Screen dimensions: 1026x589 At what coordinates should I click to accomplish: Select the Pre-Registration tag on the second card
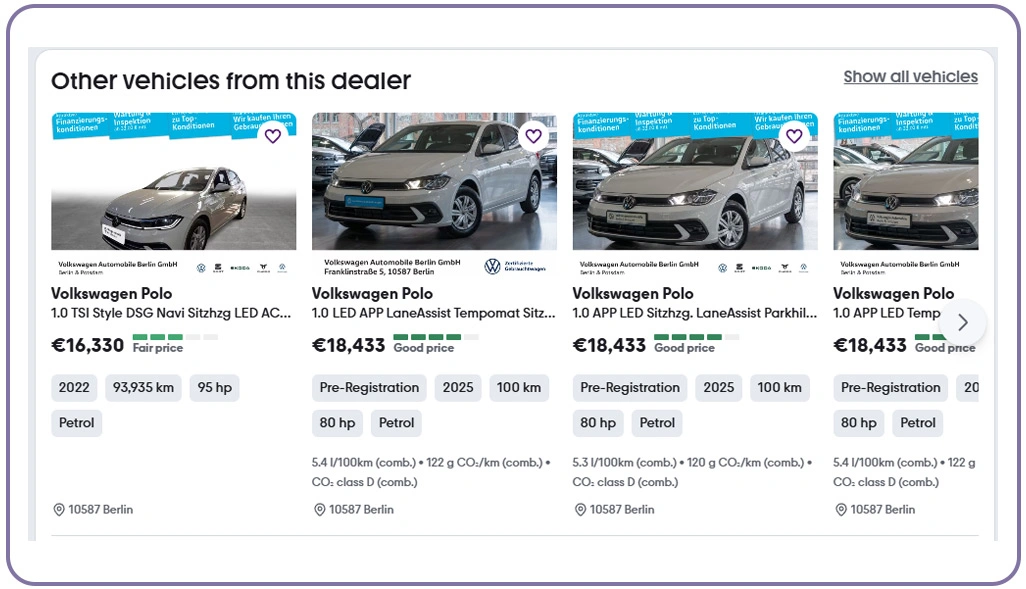click(368, 387)
